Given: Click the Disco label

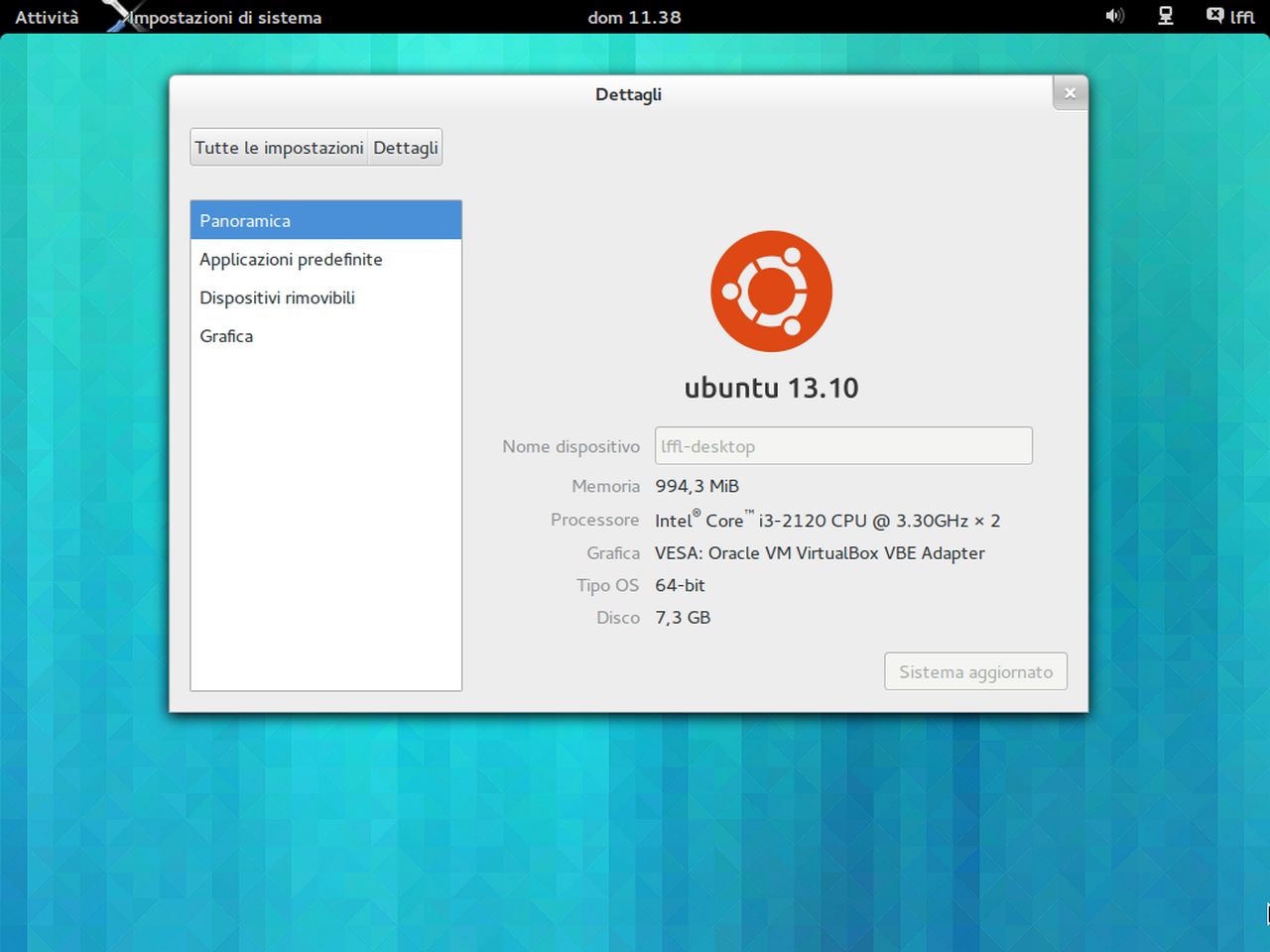Looking at the screenshot, I should tap(618, 618).
